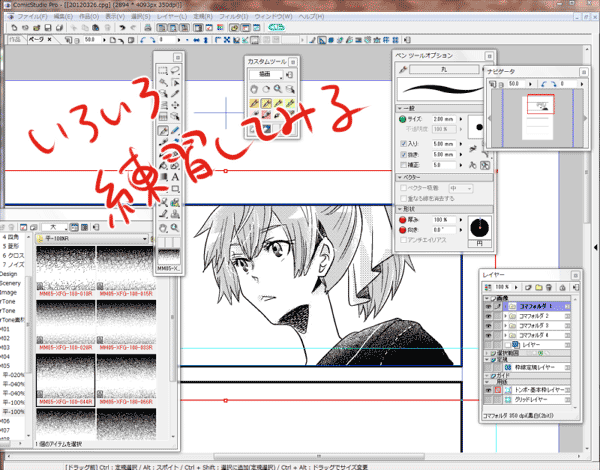Click the trash delete icon in Layers panel

[x=548, y=287]
